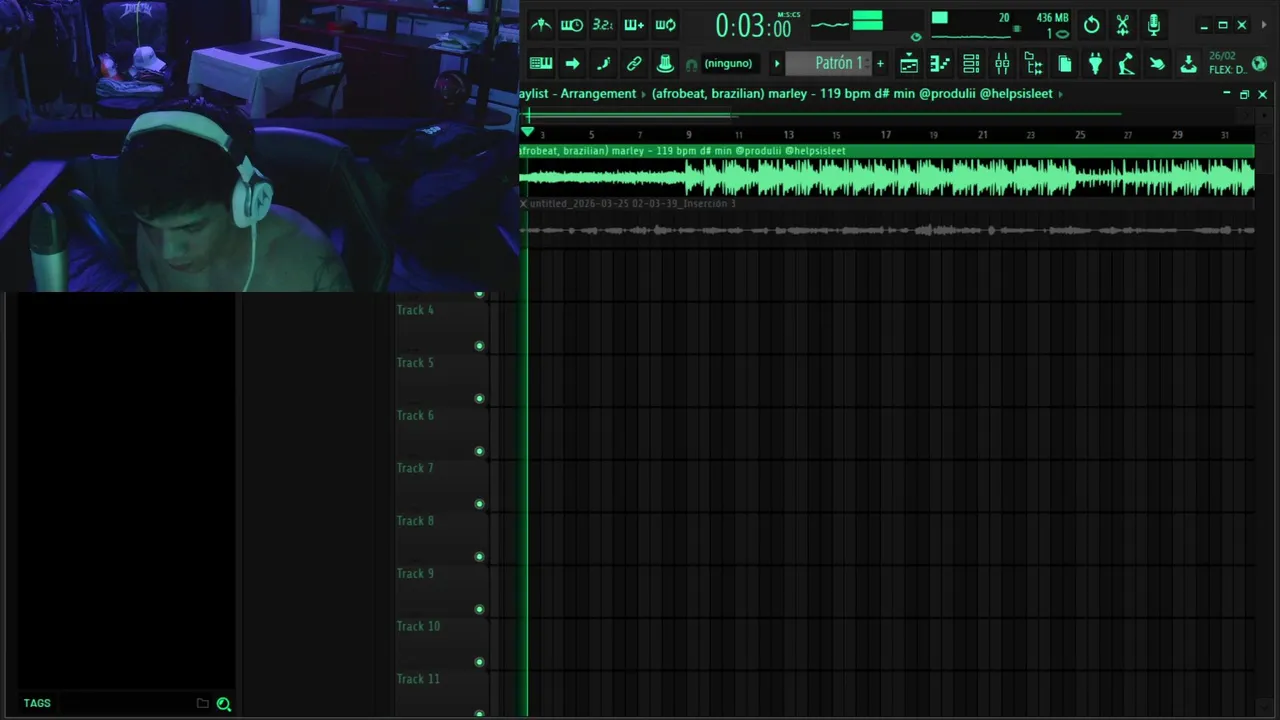The width and height of the screenshot is (1280, 720).
Task: Toggle the 3-2-1 recording countdown
Action: point(603,25)
